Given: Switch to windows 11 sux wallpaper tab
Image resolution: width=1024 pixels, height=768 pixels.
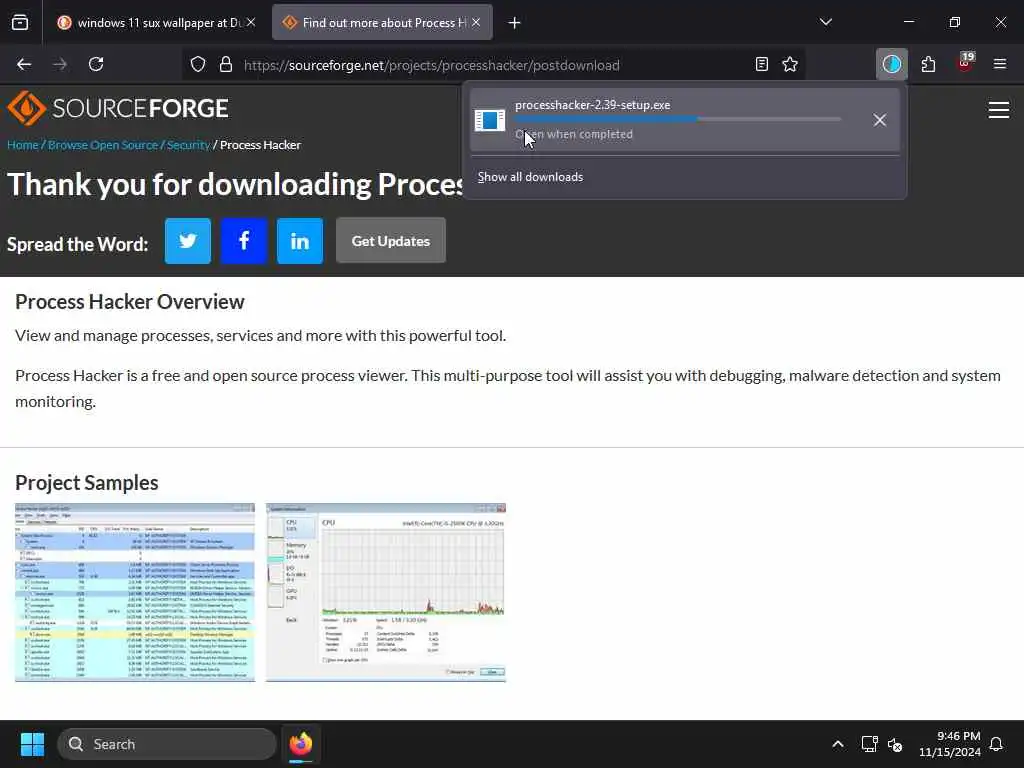Looking at the screenshot, I should pos(150,23).
